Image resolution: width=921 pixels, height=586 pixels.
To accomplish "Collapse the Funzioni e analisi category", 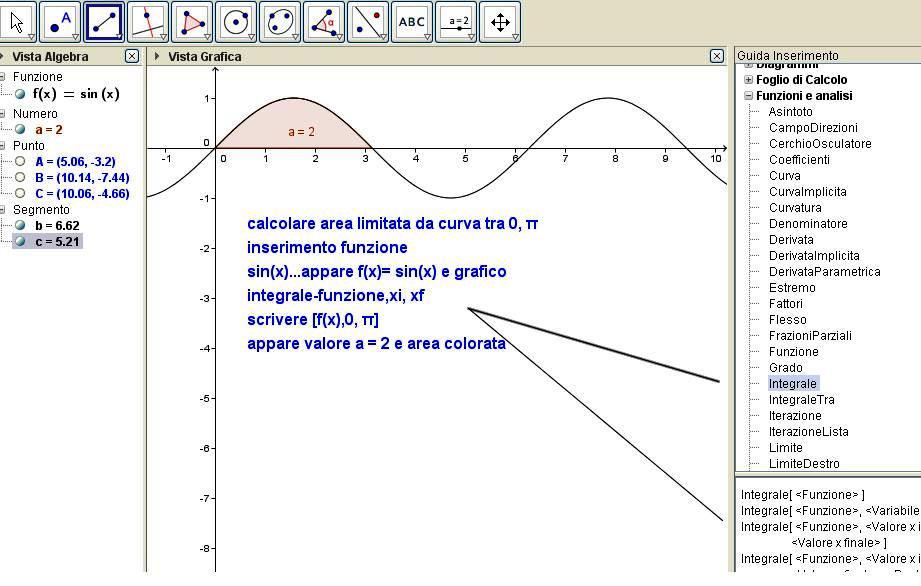I will click(748, 95).
